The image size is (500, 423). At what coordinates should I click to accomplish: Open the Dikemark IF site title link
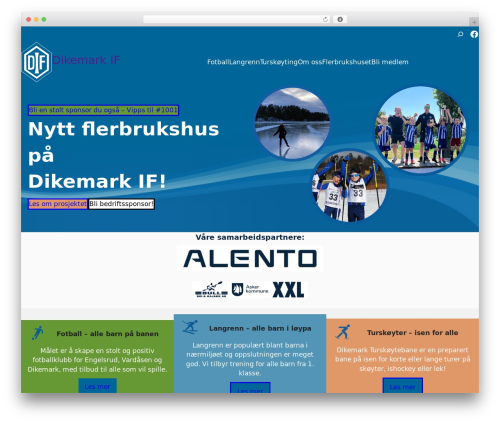pyautogui.click(x=86, y=60)
